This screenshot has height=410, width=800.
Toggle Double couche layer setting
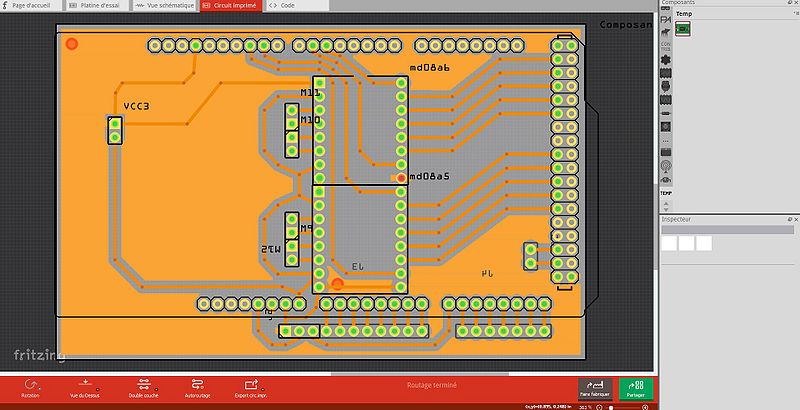[x=143, y=384]
